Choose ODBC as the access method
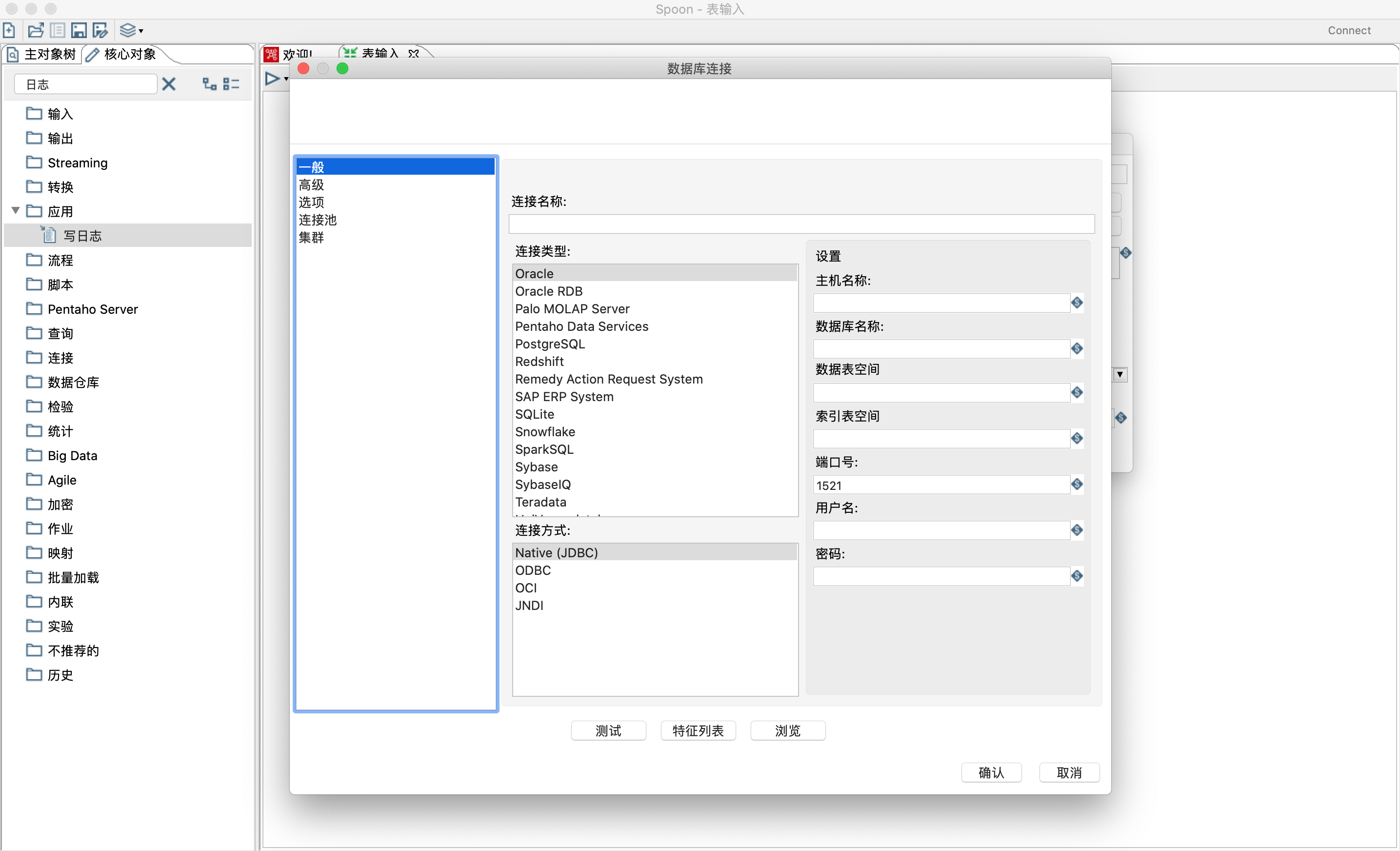 point(532,570)
